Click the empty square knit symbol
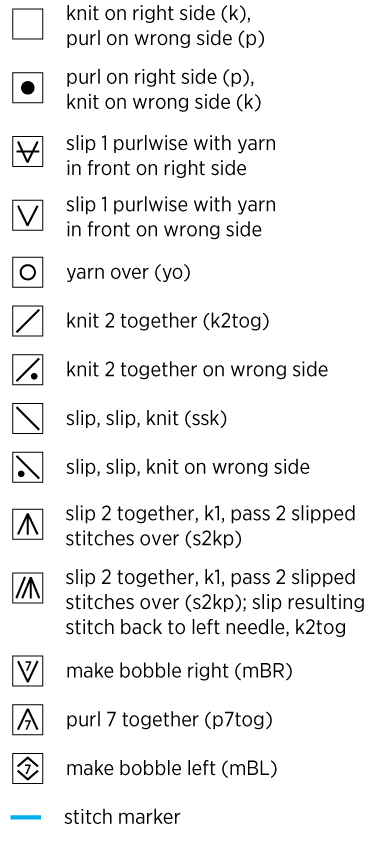Screen dimensions: 375x863 pos(28,25)
